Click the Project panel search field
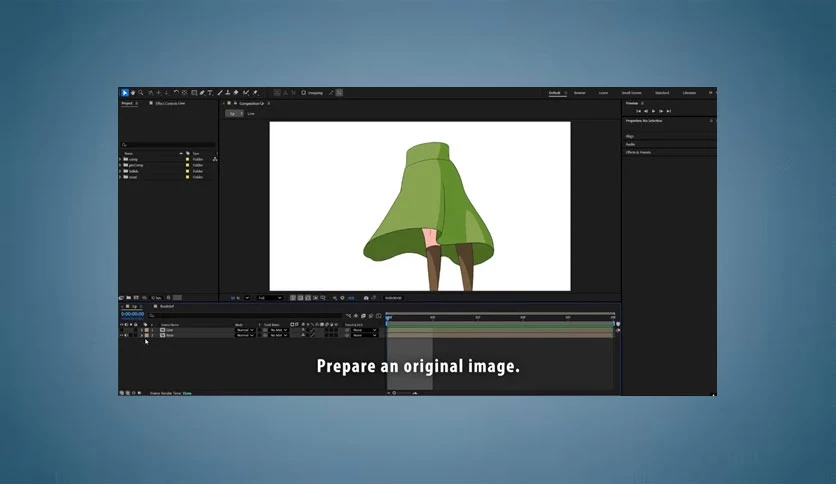This screenshot has width=836, height=484. pos(168,144)
